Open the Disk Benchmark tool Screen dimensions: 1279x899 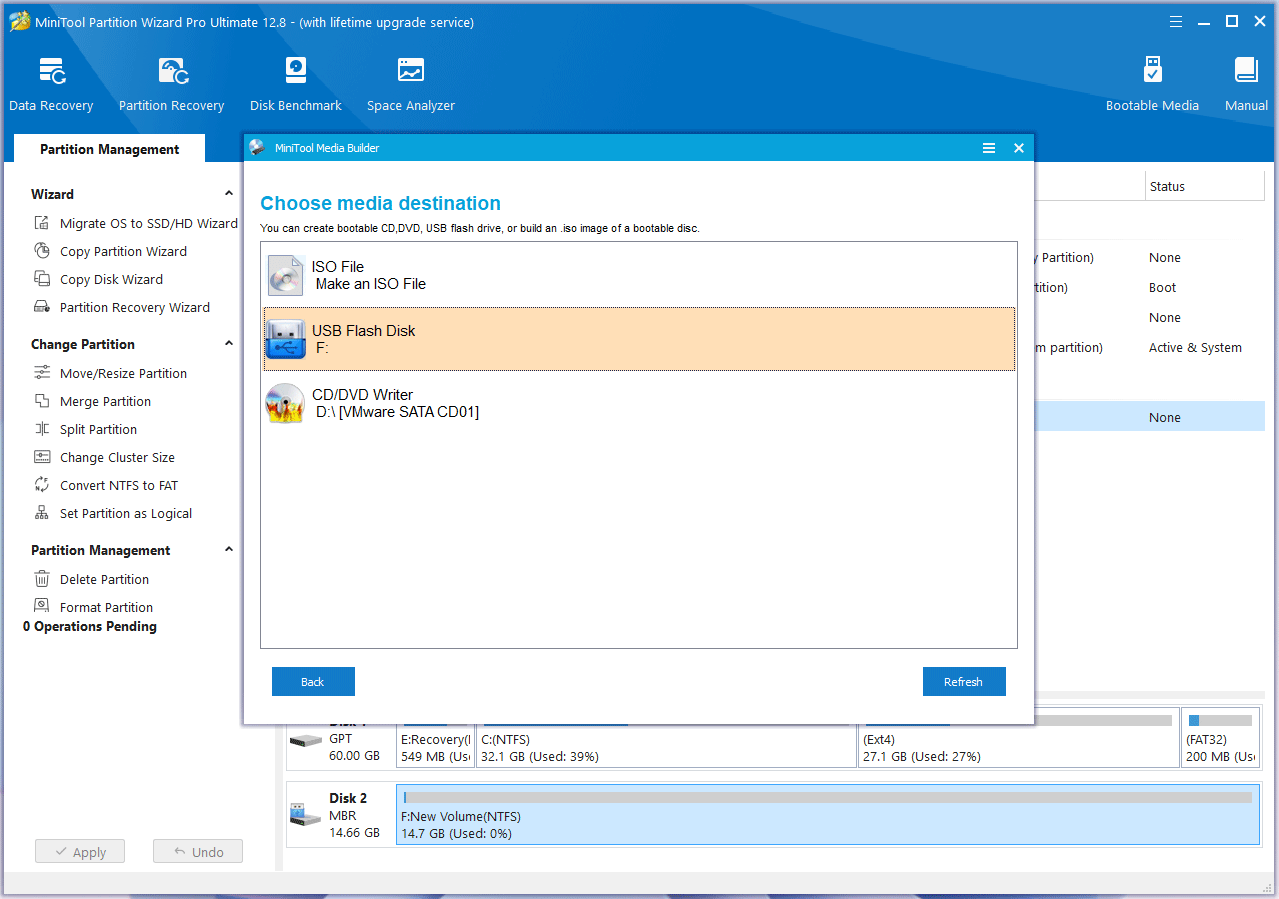[x=296, y=85]
